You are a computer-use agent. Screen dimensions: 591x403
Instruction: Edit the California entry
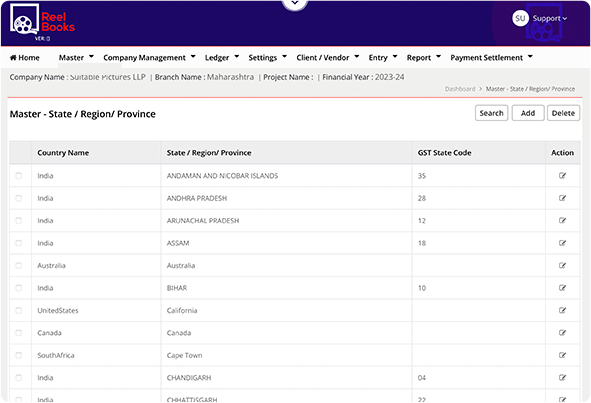pos(562,310)
